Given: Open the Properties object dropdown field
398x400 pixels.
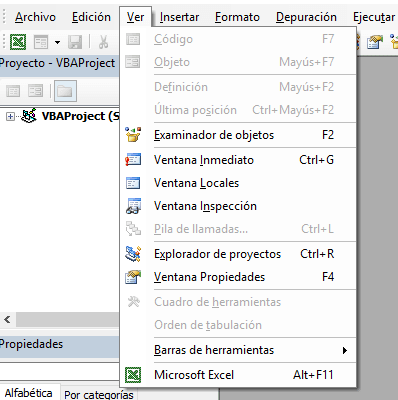Looking at the screenshot, I should point(59,371).
